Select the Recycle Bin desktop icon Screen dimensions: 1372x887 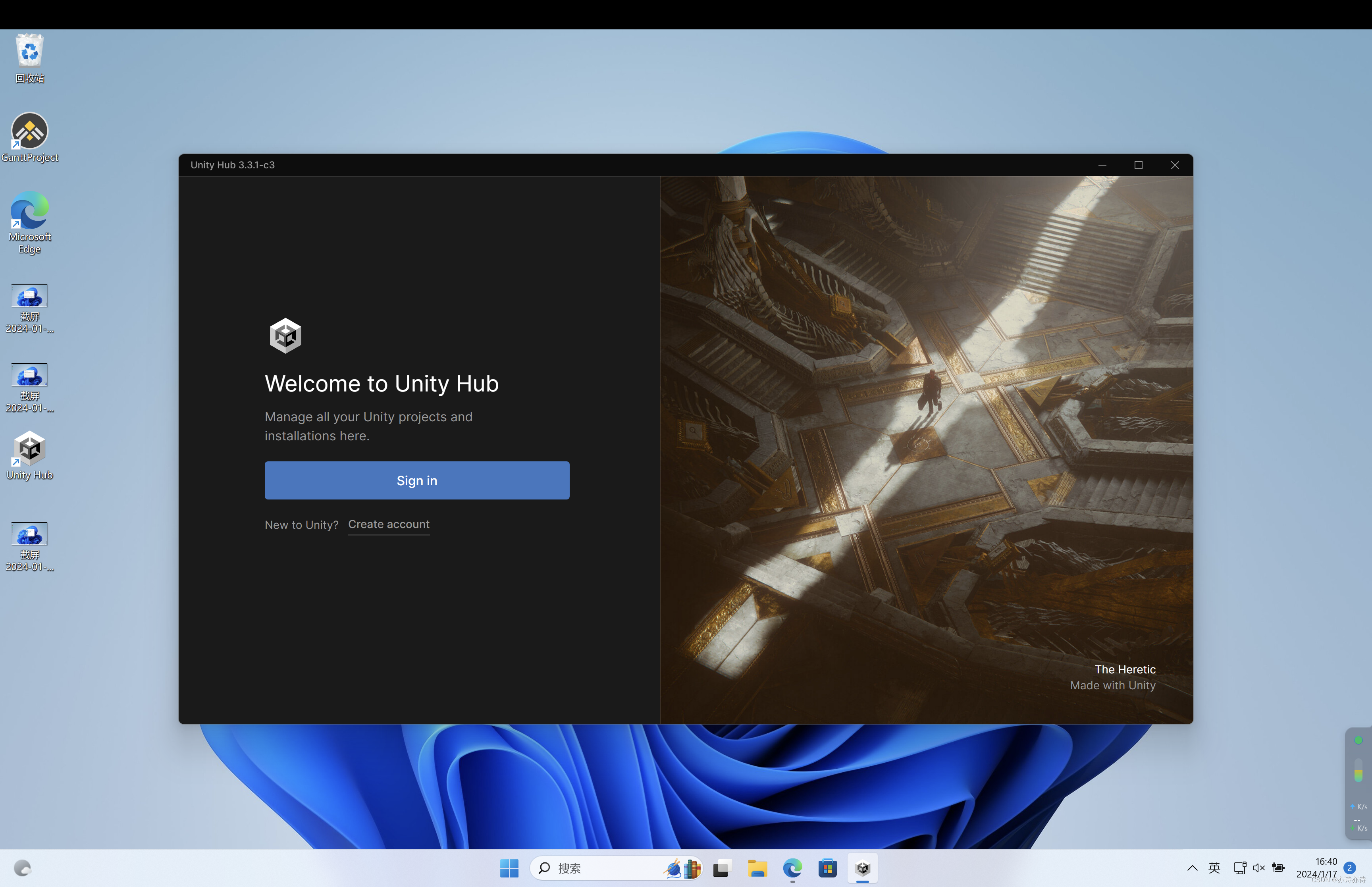click(x=29, y=59)
